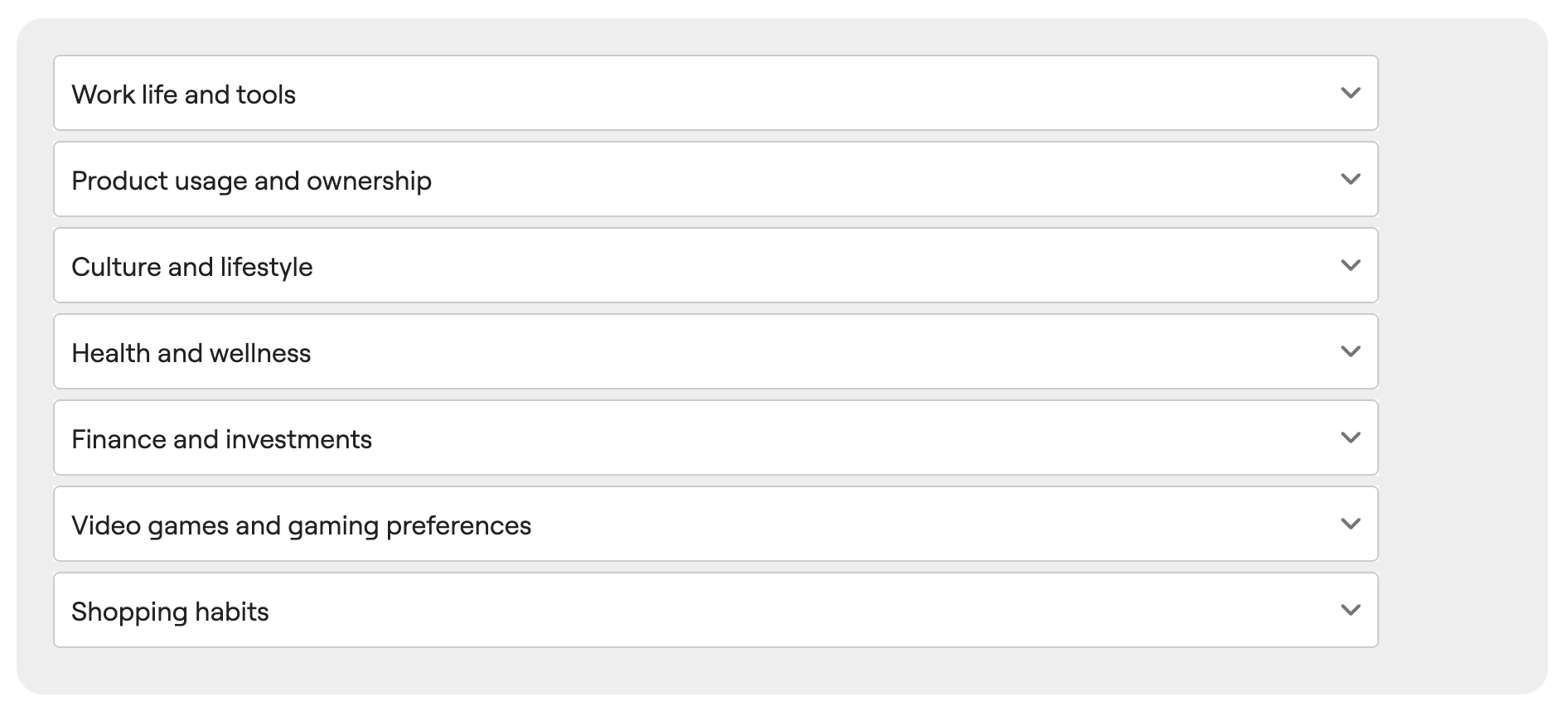Click the Shopping habits chevron icon
The height and width of the screenshot is (711, 1568).
point(1350,610)
